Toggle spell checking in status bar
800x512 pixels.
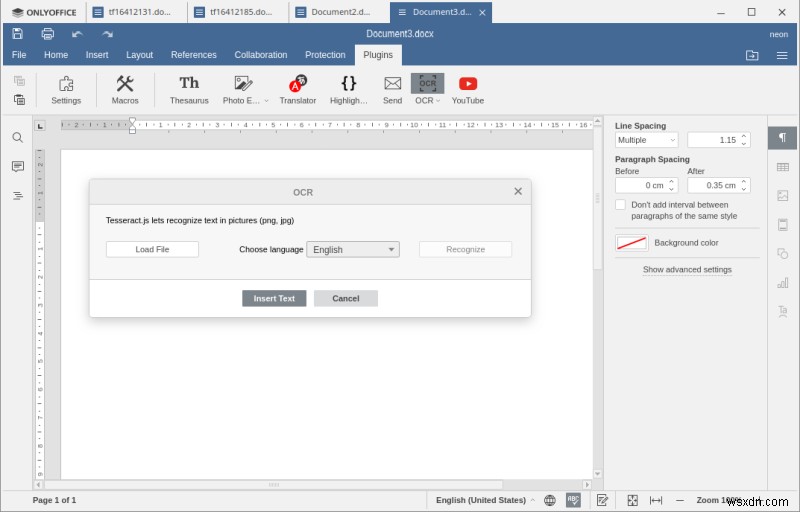tap(573, 500)
